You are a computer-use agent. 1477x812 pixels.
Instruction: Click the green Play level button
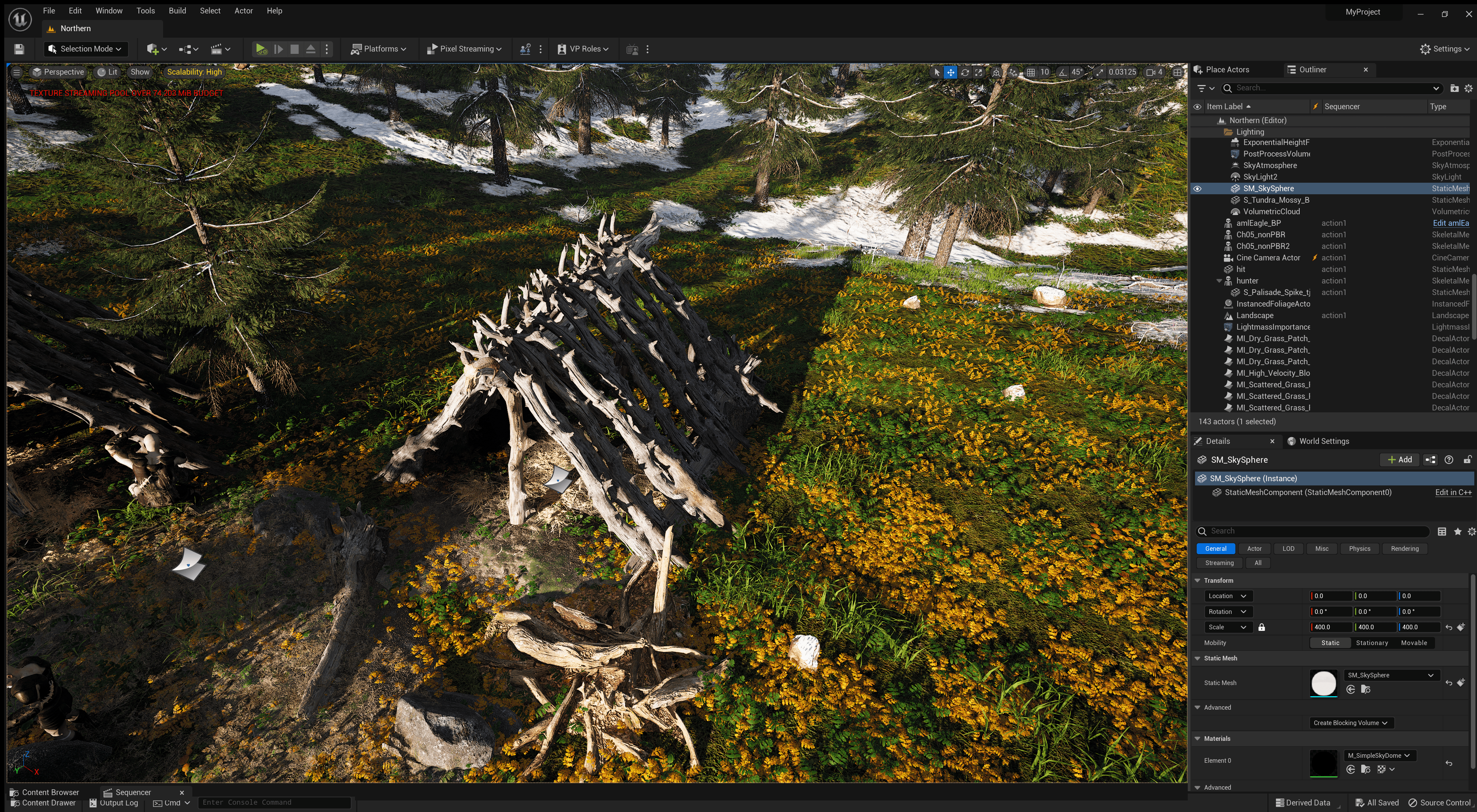click(261, 49)
